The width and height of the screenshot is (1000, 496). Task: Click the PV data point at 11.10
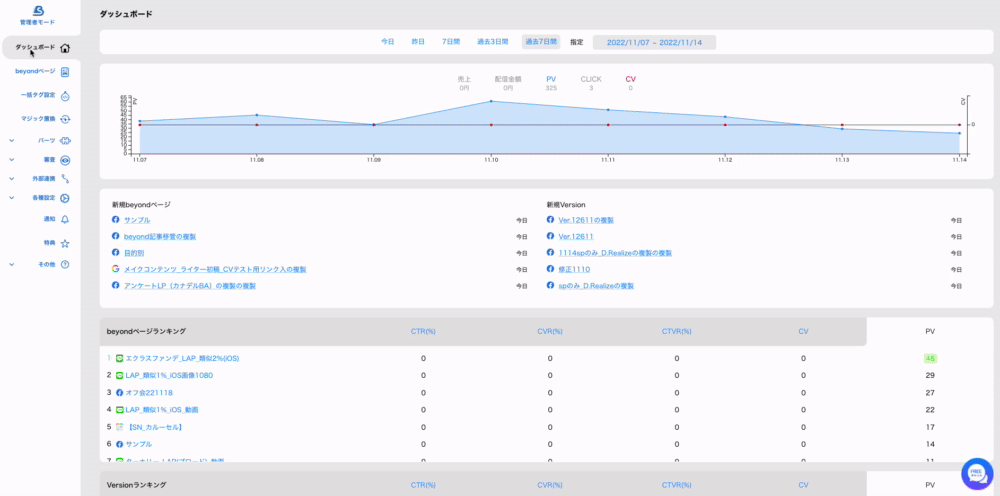491,101
